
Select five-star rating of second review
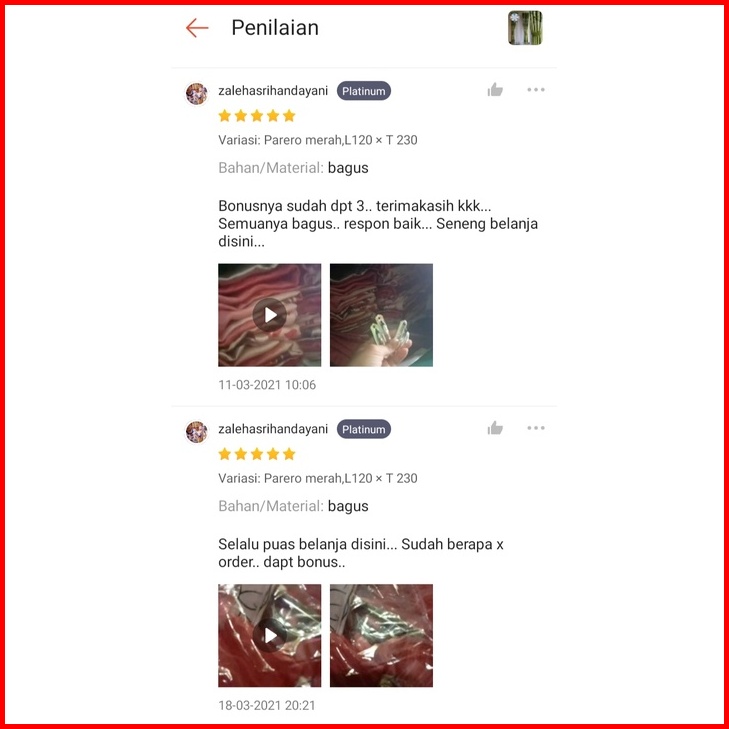[257, 454]
